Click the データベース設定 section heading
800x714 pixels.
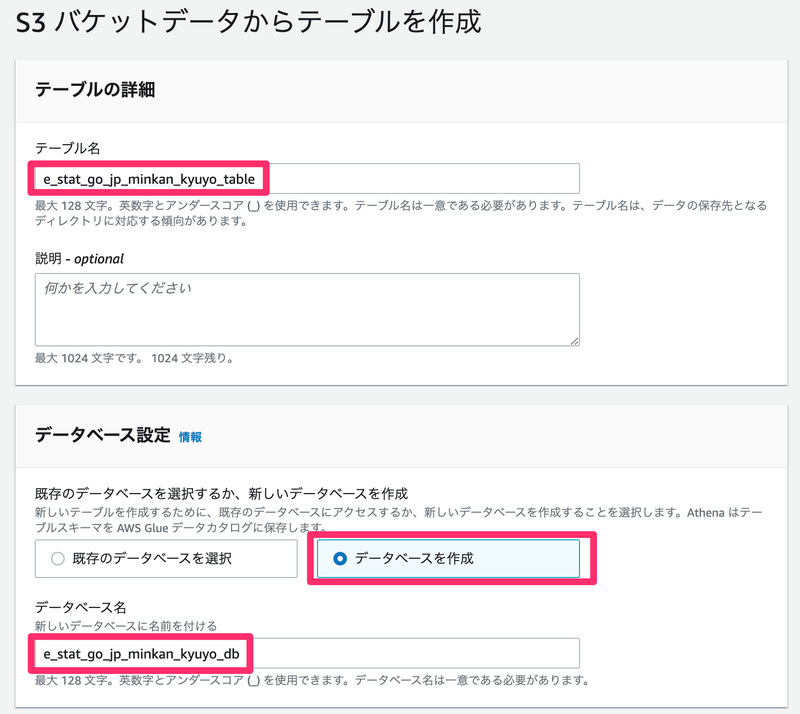point(103,435)
